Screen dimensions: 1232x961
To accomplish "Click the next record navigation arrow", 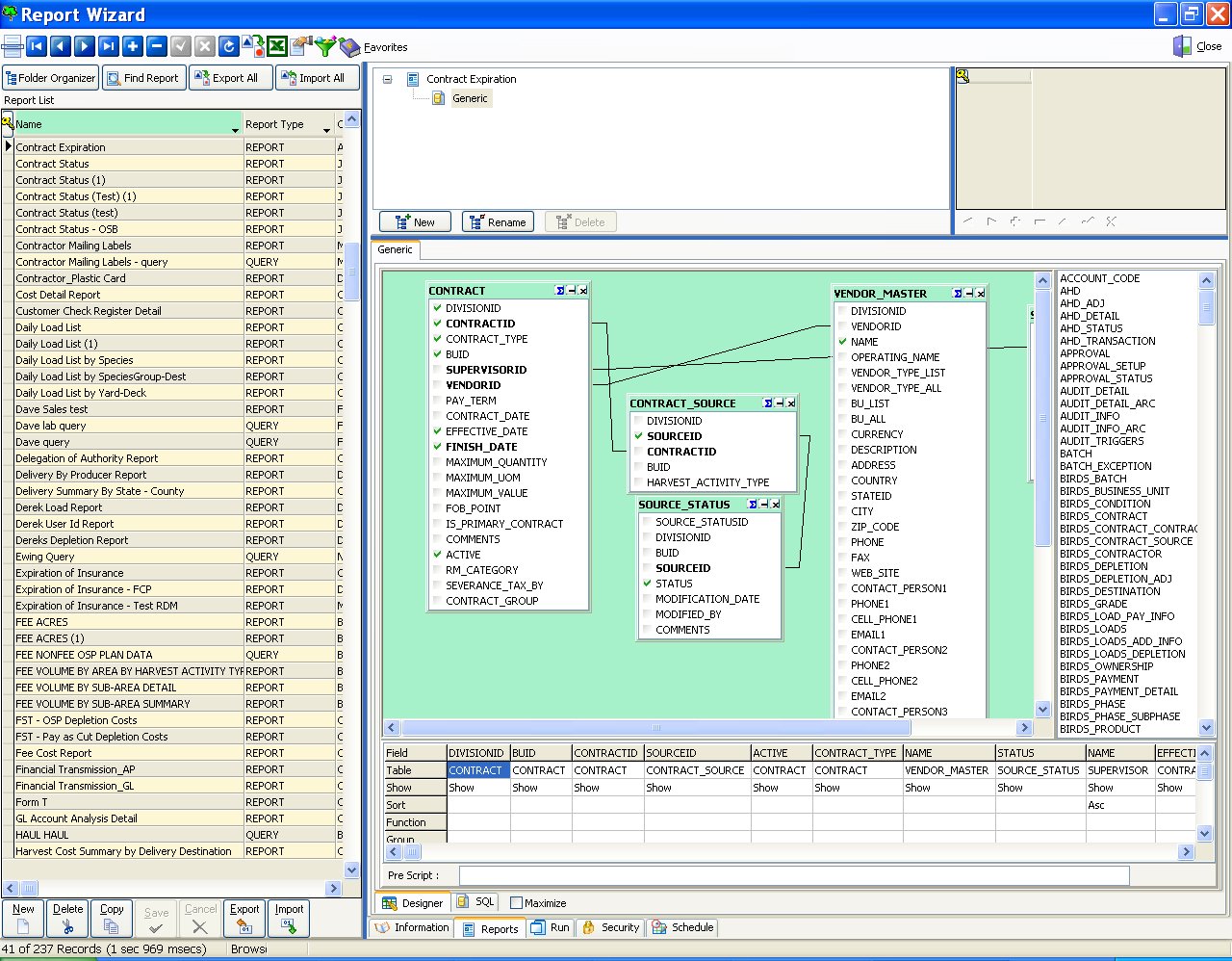I will [85, 46].
